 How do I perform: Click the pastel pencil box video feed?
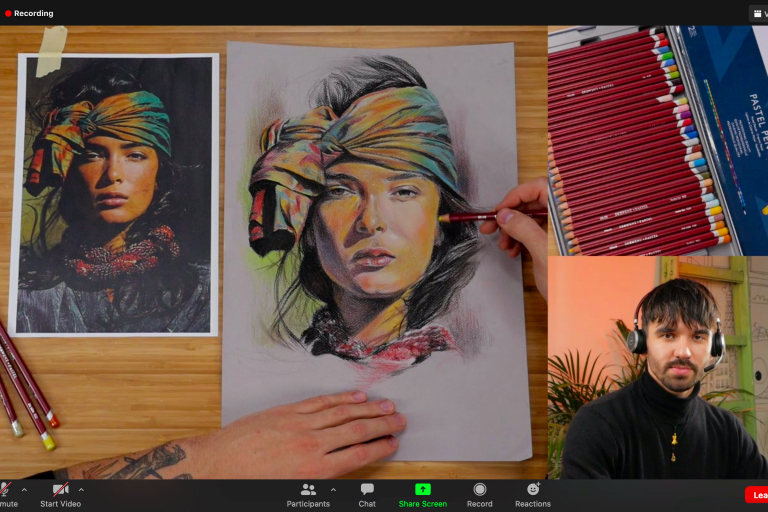pyautogui.click(x=657, y=140)
